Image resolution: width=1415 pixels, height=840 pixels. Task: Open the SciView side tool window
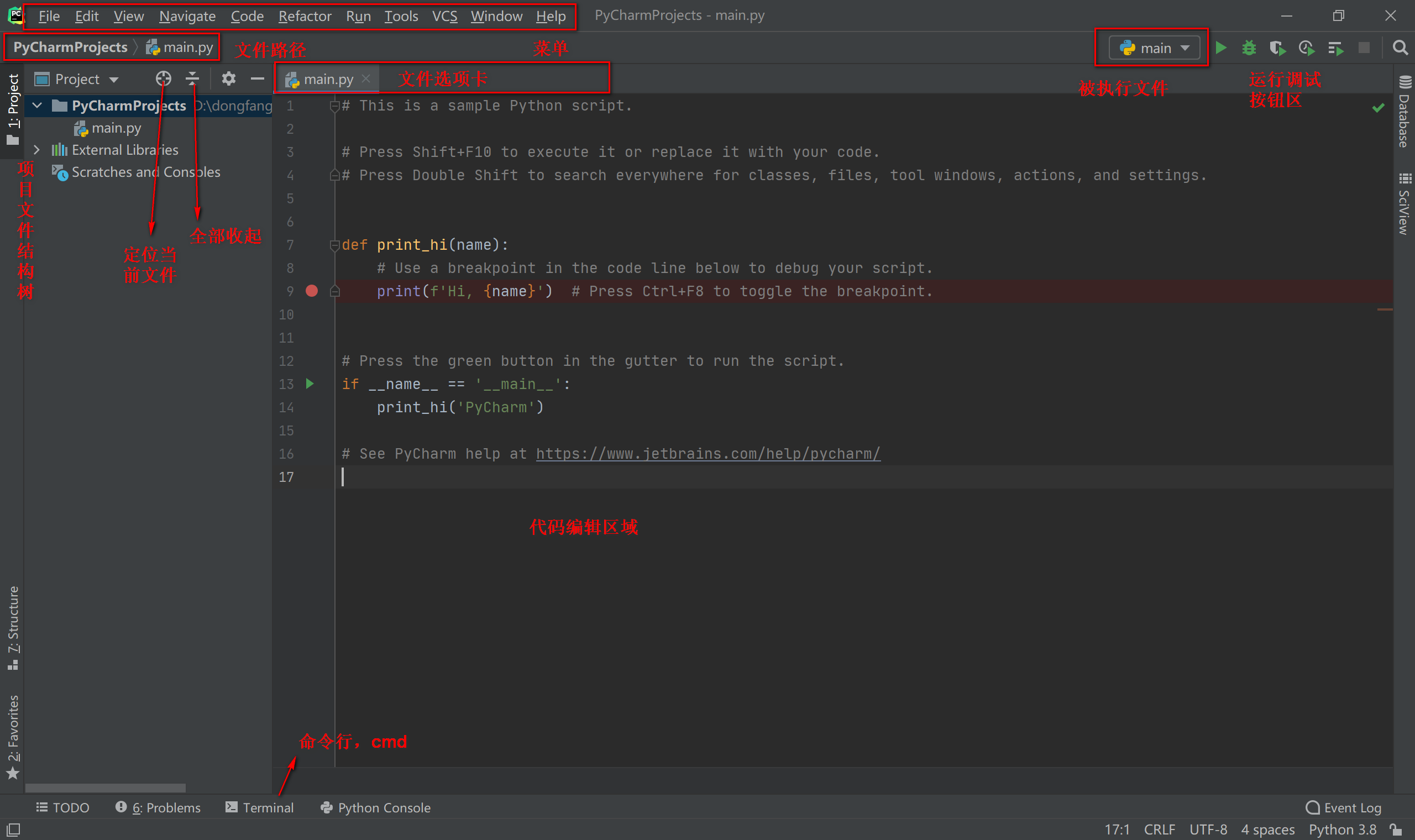[x=1404, y=204]
